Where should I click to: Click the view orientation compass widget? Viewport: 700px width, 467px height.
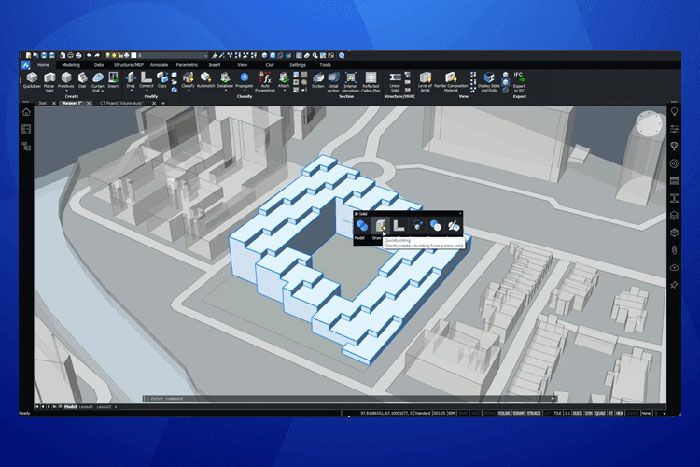point(649,124)
